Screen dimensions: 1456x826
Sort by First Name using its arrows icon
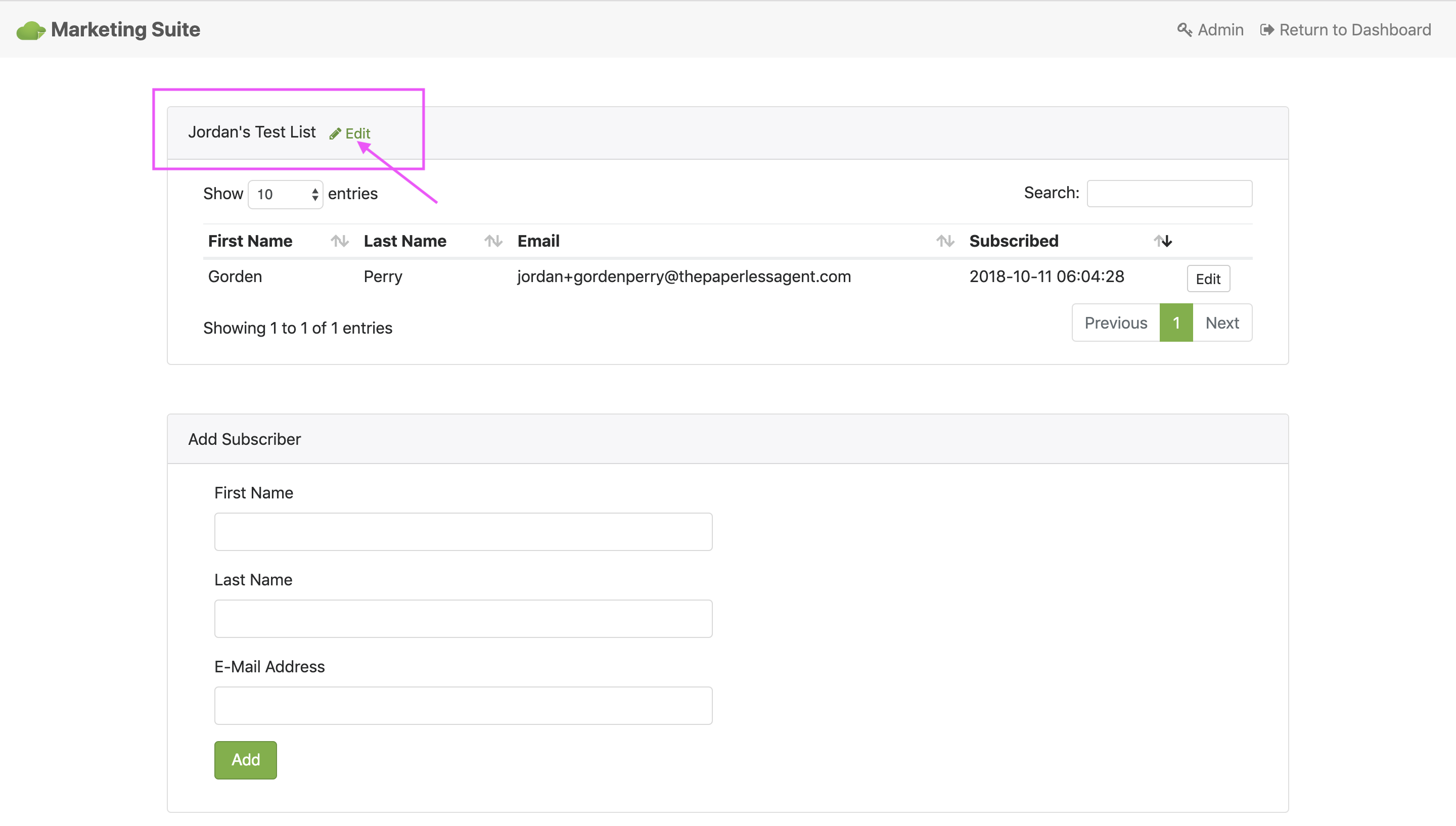pyautogui.click(x=339, y=241)
